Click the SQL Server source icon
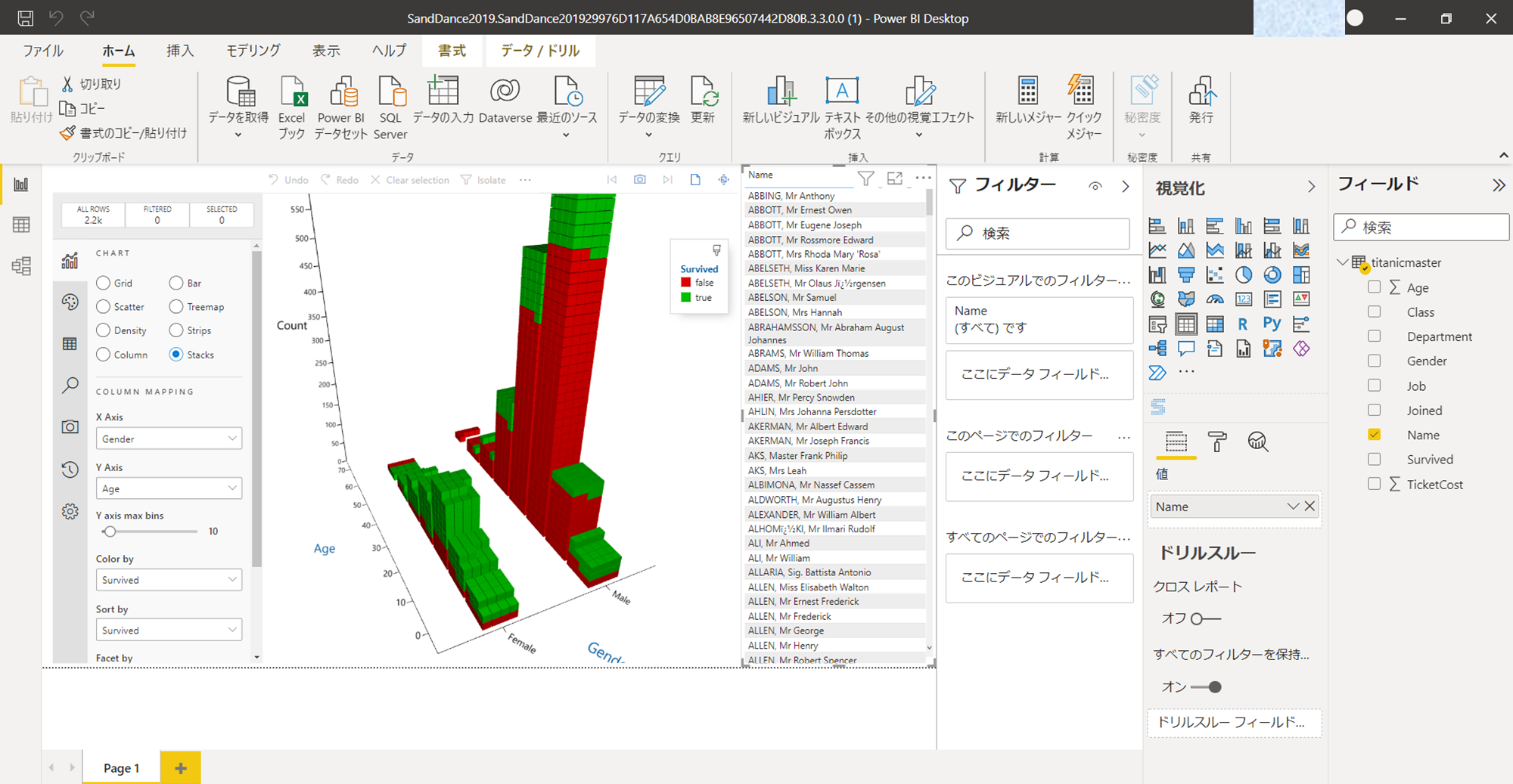 (392, 93)
